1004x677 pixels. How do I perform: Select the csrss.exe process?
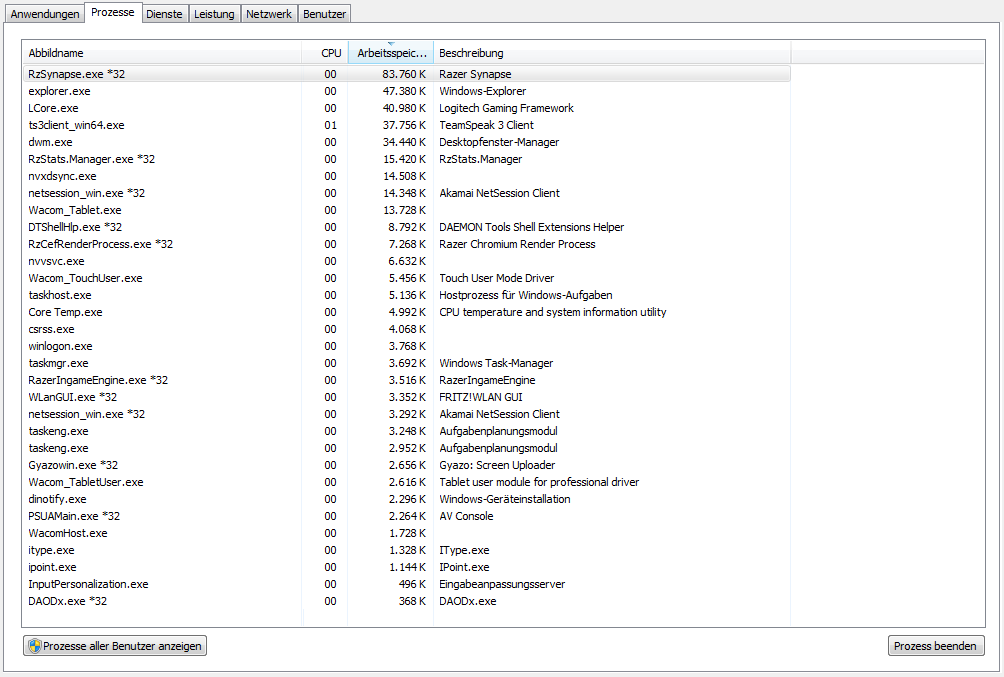(407, 329)
